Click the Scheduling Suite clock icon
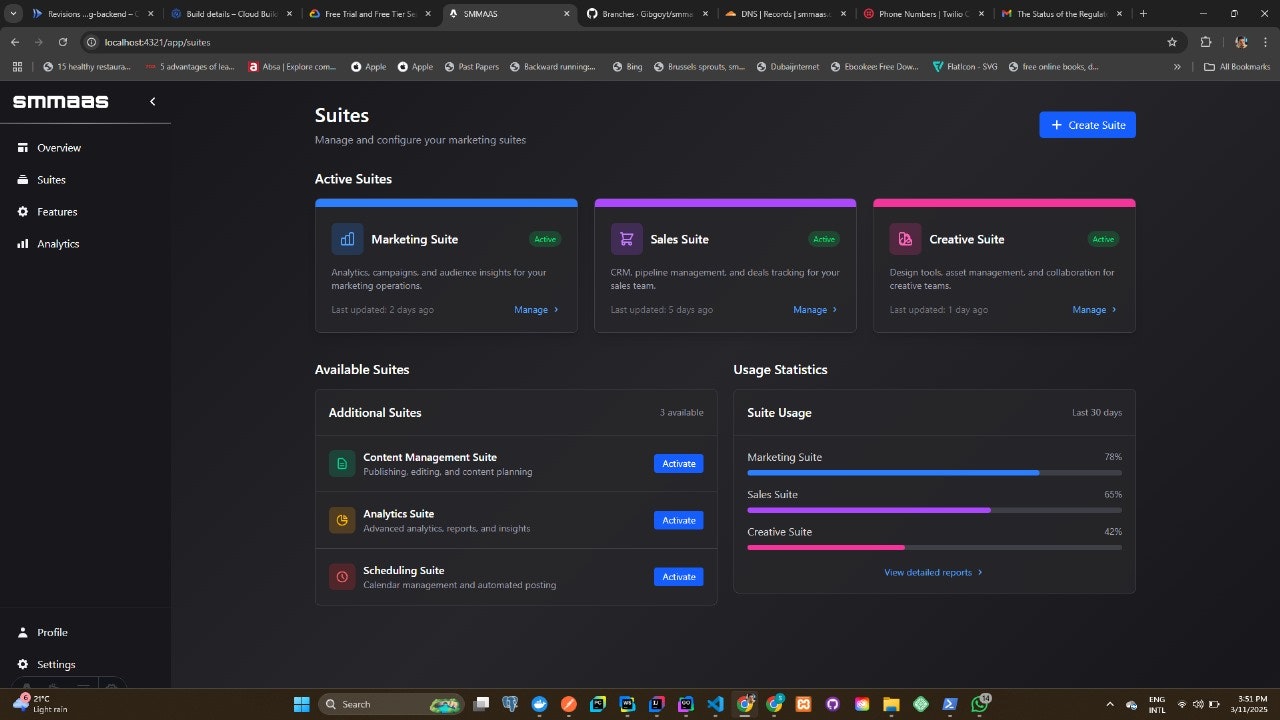Screen dimensions: 1280x720 [x=342, y=577]
